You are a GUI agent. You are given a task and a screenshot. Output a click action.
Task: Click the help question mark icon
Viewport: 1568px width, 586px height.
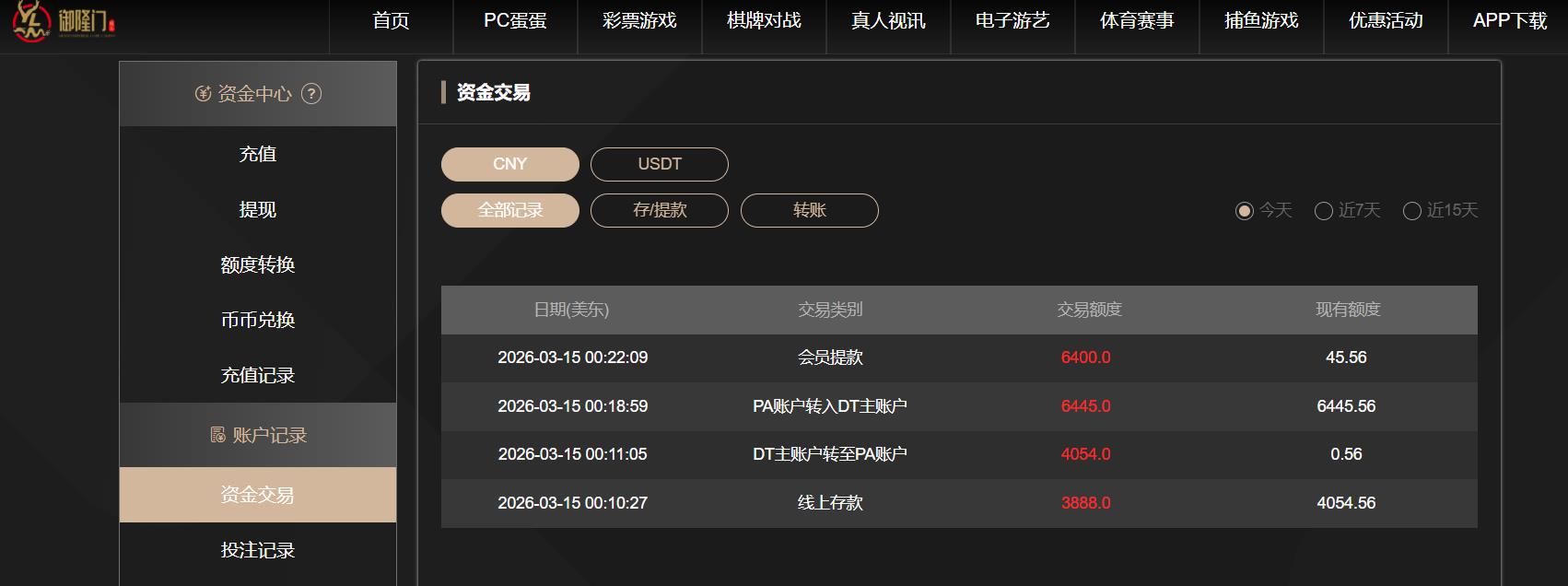[x=311, y=94]
